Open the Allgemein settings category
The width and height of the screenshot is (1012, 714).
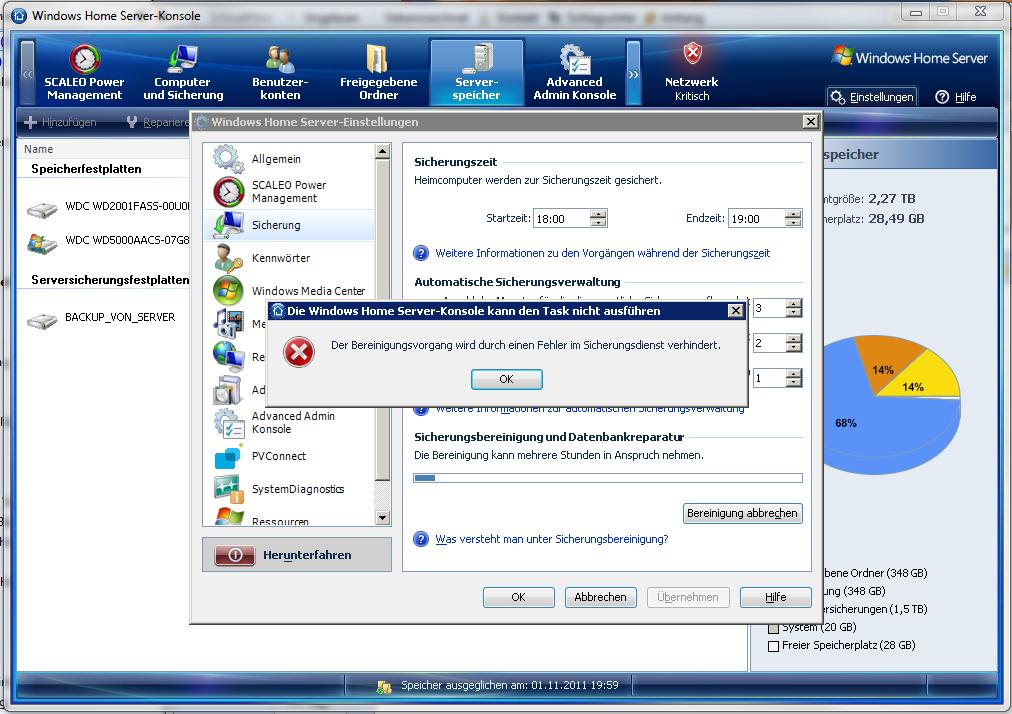pyautogui.click(x=276, y=160)
